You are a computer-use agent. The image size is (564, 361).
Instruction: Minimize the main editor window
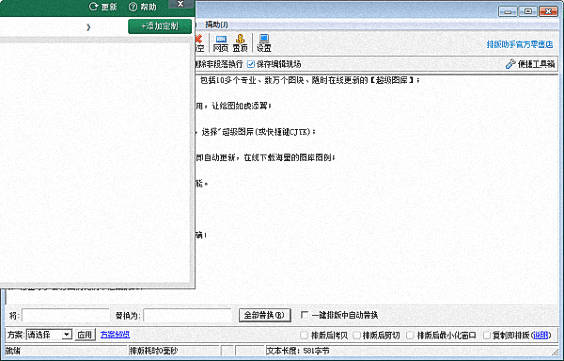point(508,11)
